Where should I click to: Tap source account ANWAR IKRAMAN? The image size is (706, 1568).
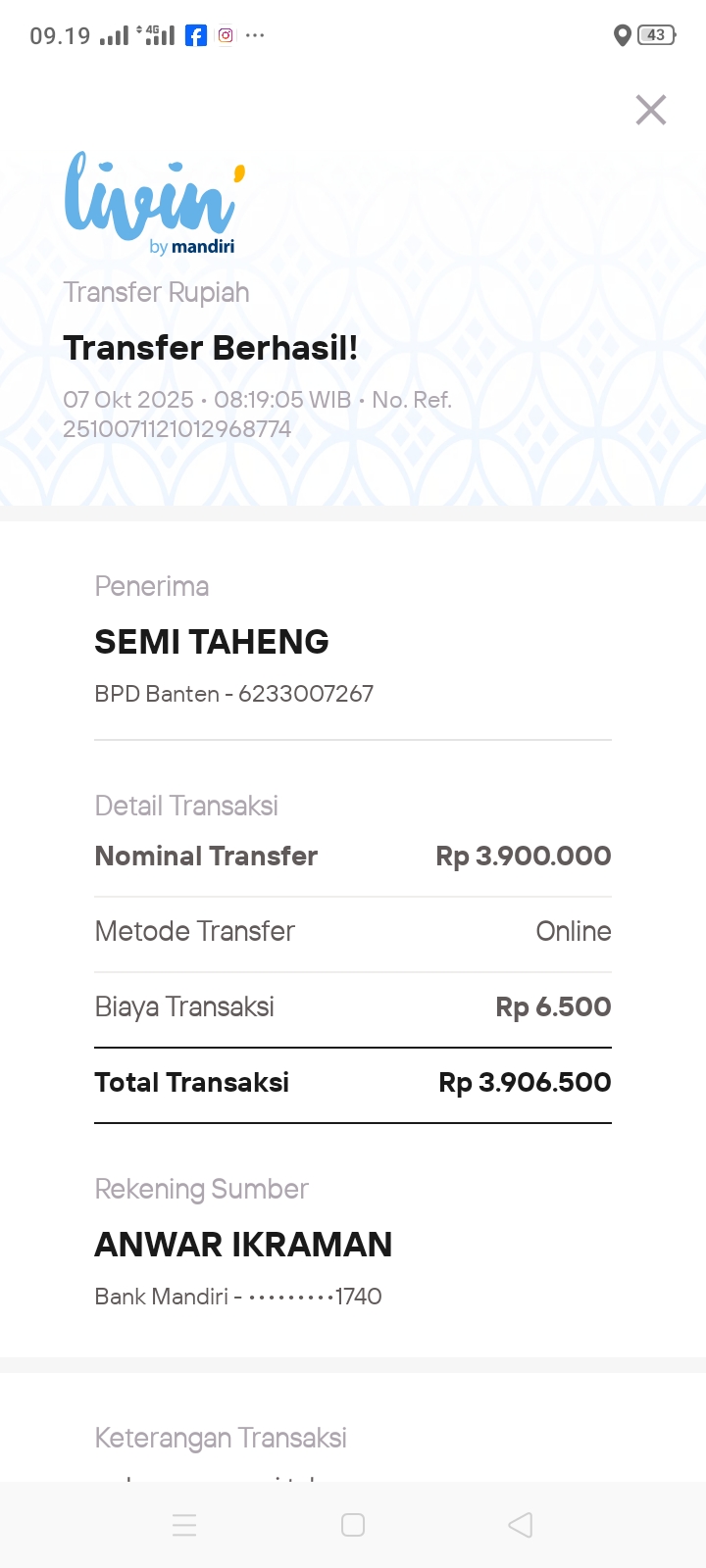click(x=243, y=1245)
